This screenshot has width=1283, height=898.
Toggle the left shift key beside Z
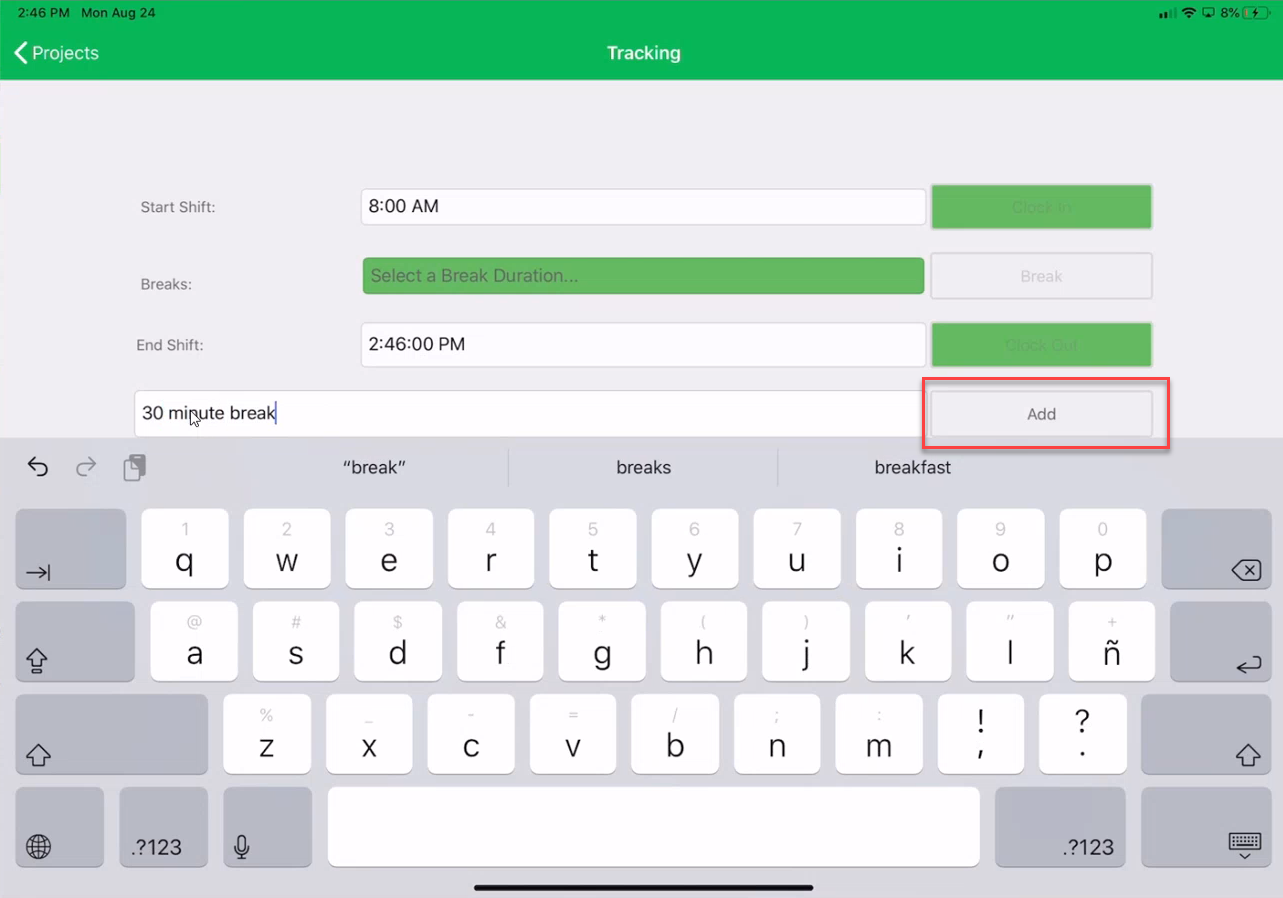[111, 734]
